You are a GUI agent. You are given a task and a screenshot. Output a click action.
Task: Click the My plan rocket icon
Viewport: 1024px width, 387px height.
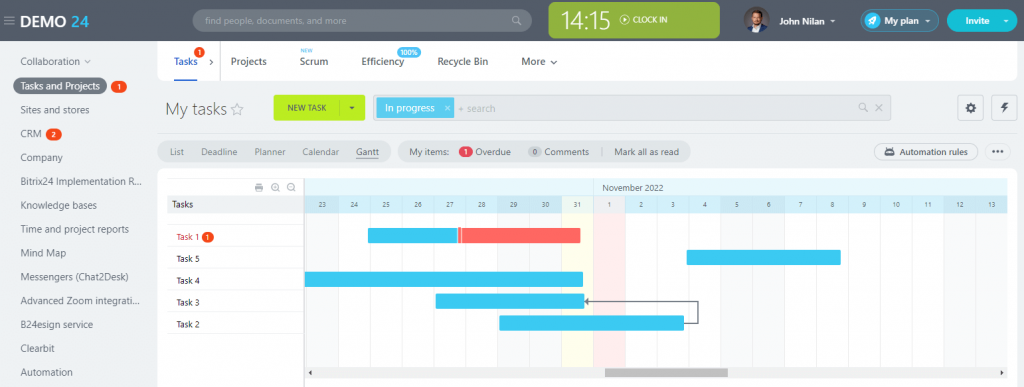(872, 21)
